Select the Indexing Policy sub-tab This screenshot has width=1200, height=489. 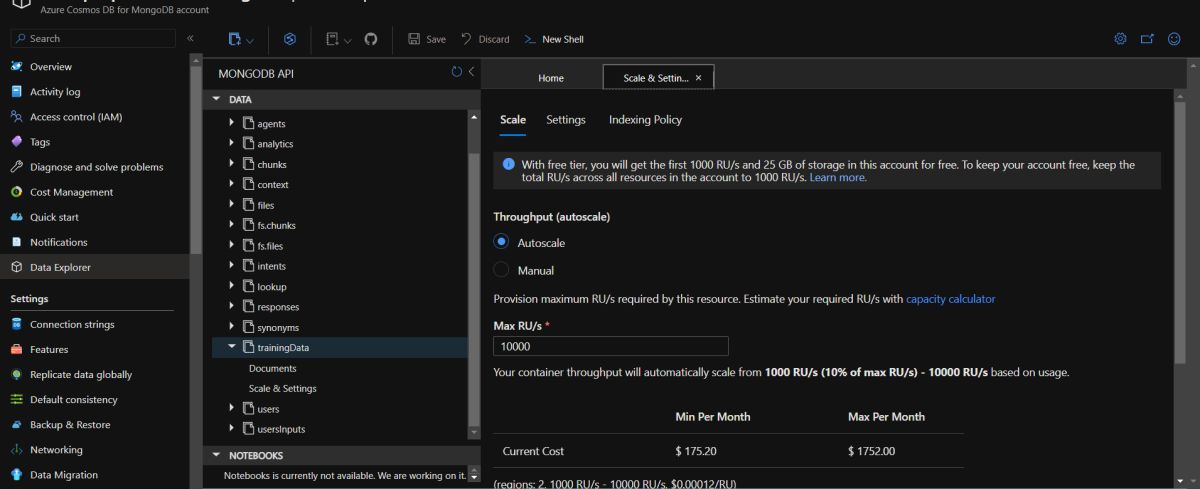[x=645, y=120]
